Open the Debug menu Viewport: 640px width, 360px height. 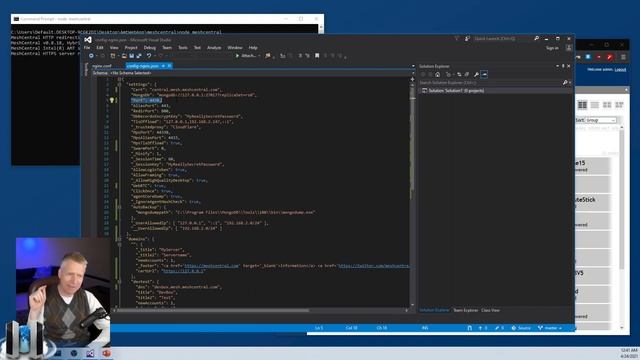(150, 48)
